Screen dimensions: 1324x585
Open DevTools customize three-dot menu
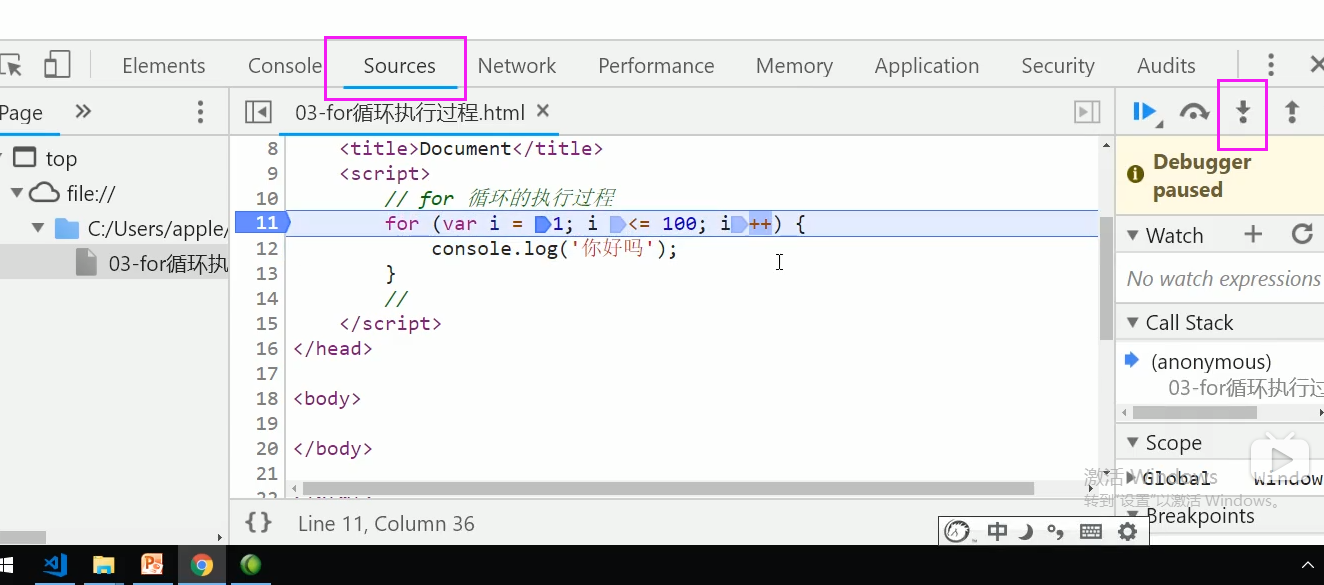[1270, 66]
